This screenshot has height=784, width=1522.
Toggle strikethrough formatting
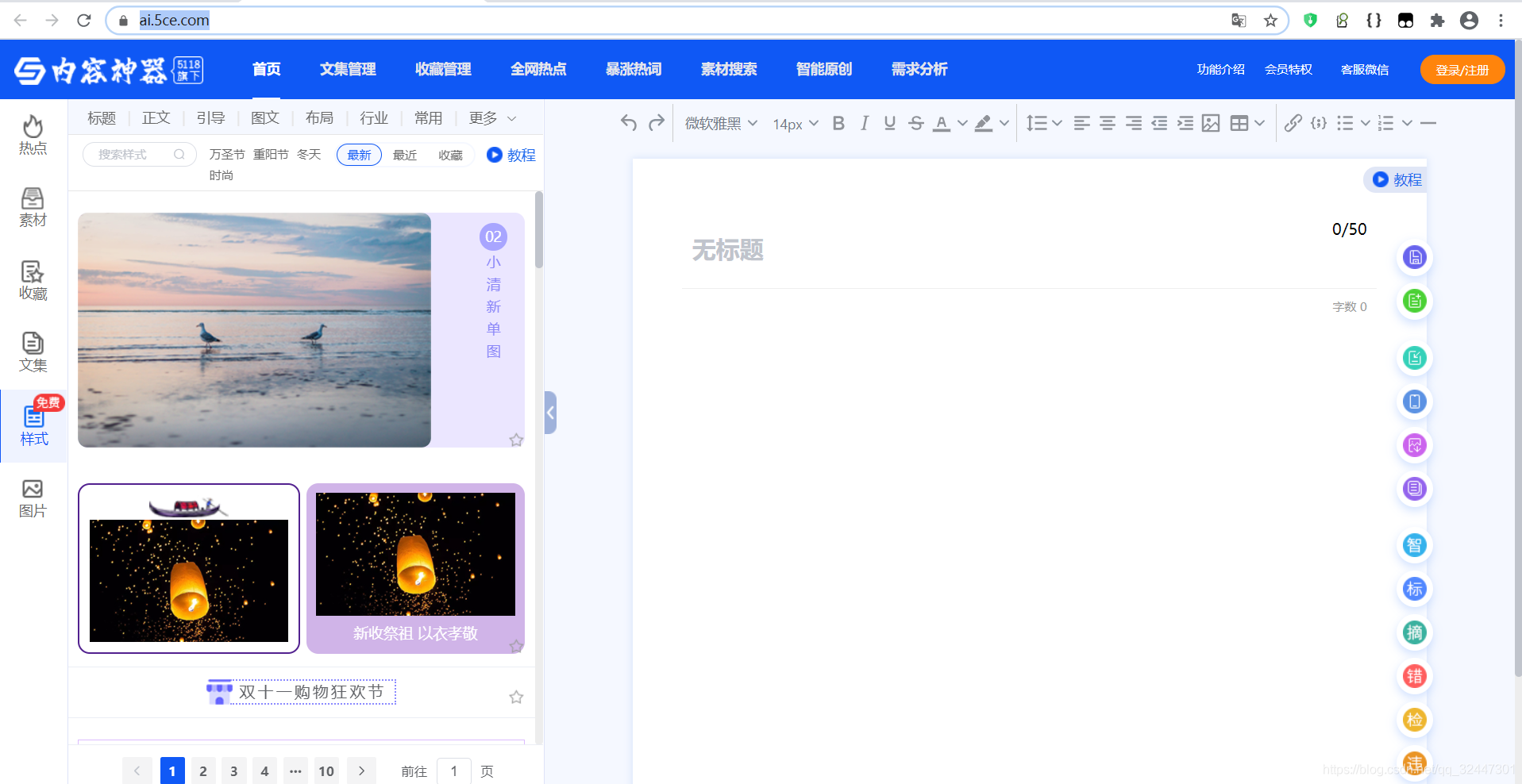click(x=916, y=123)
